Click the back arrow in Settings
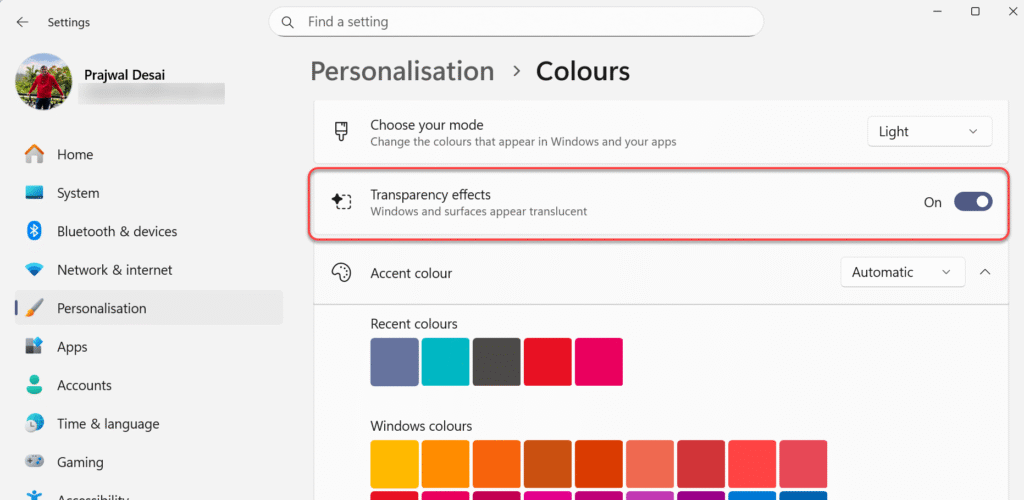 pos(22,22)
